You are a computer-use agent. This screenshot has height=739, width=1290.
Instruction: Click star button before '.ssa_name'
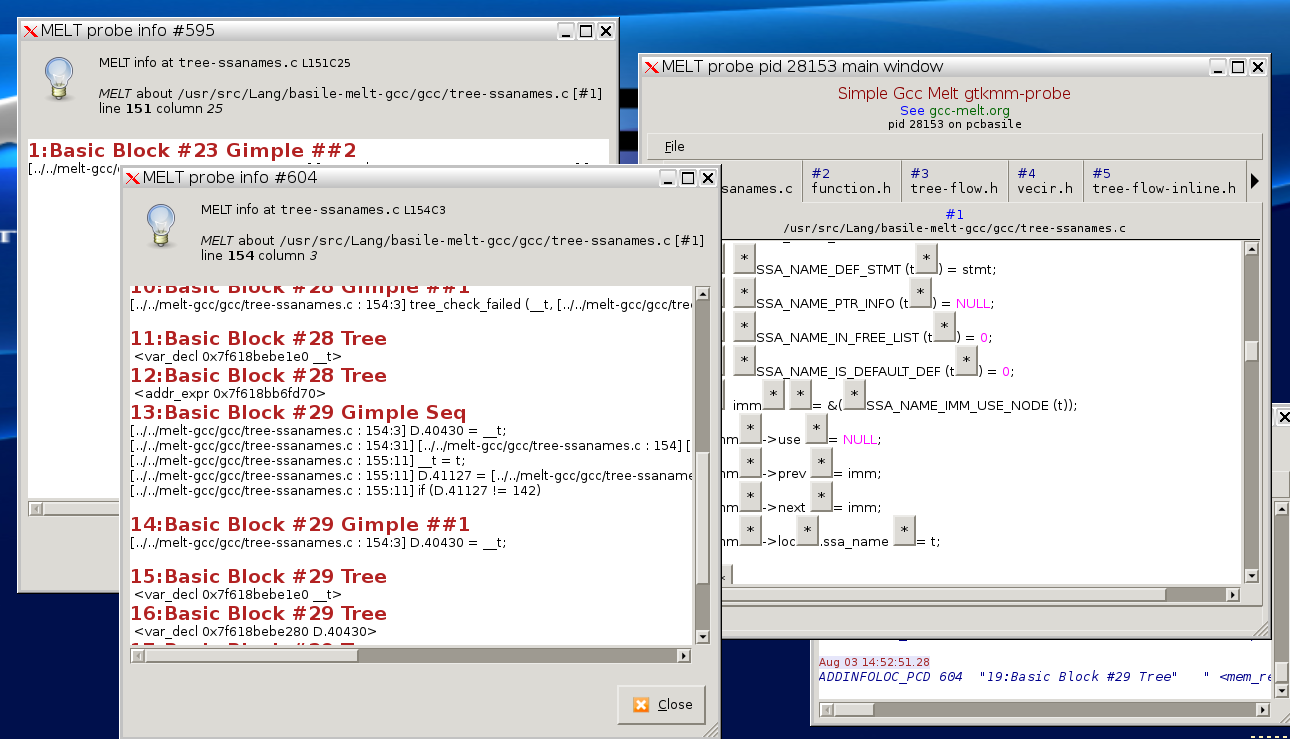(807, 532)
